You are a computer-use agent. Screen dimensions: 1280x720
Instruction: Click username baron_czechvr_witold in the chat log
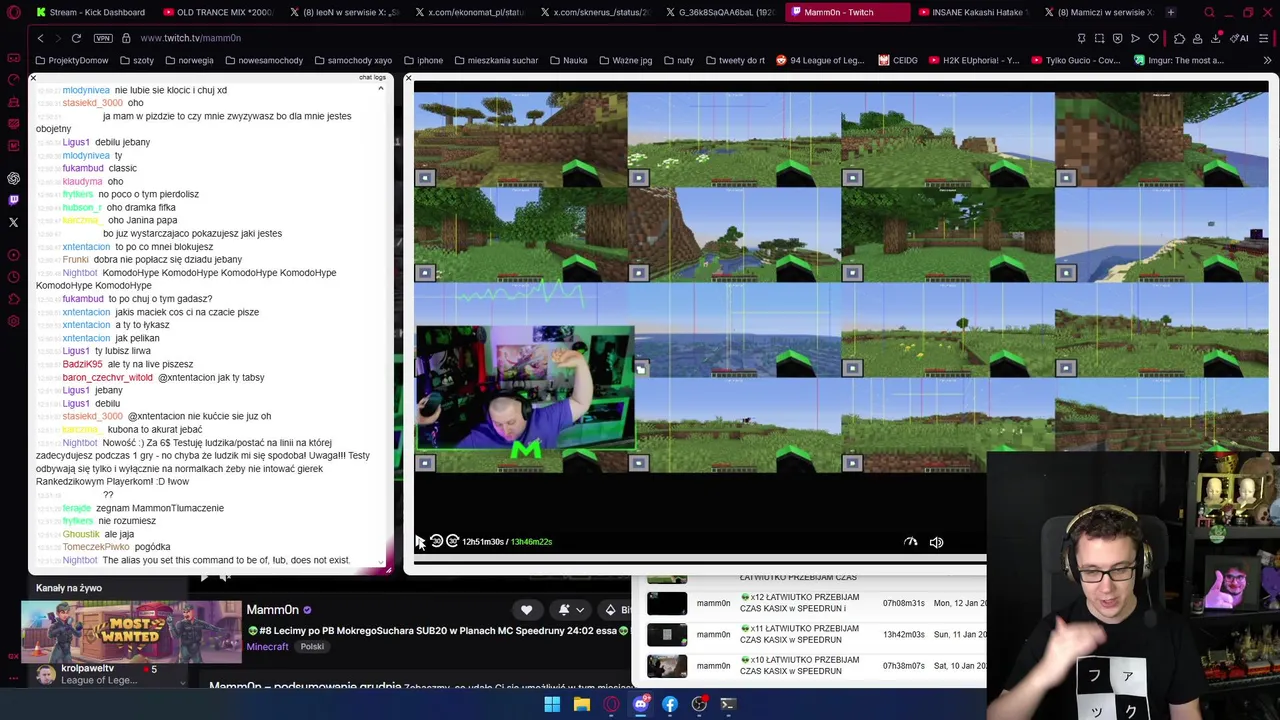[x=107, y=377]
